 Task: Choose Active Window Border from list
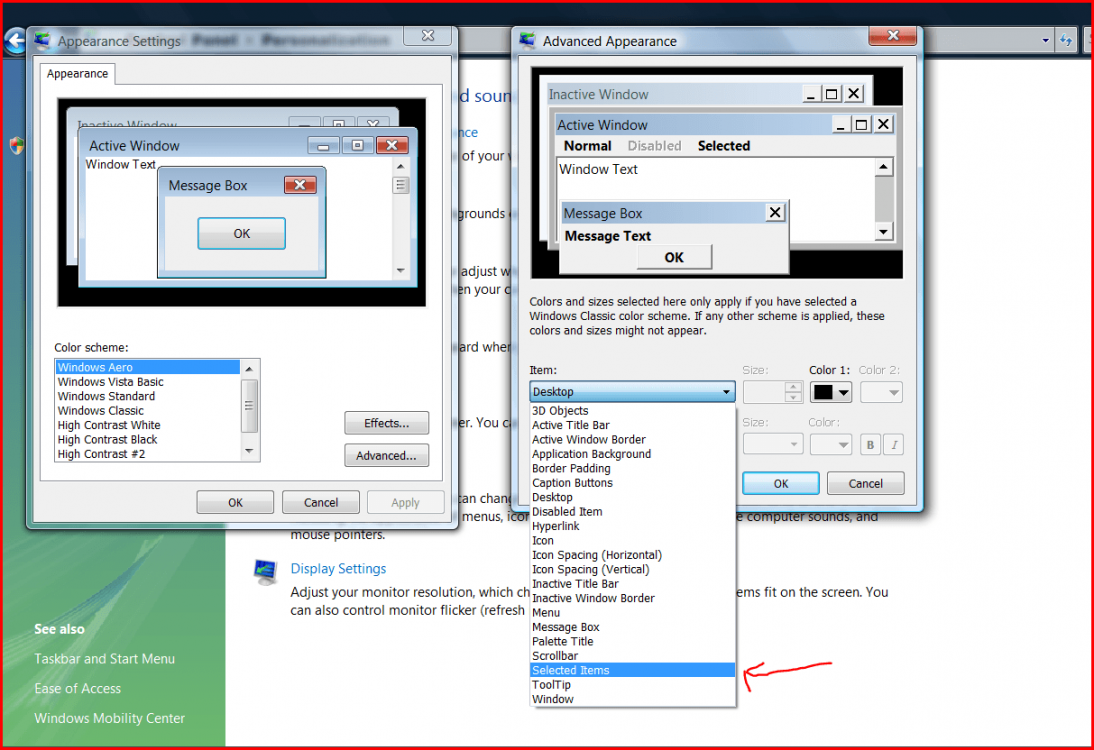[632, 440]
